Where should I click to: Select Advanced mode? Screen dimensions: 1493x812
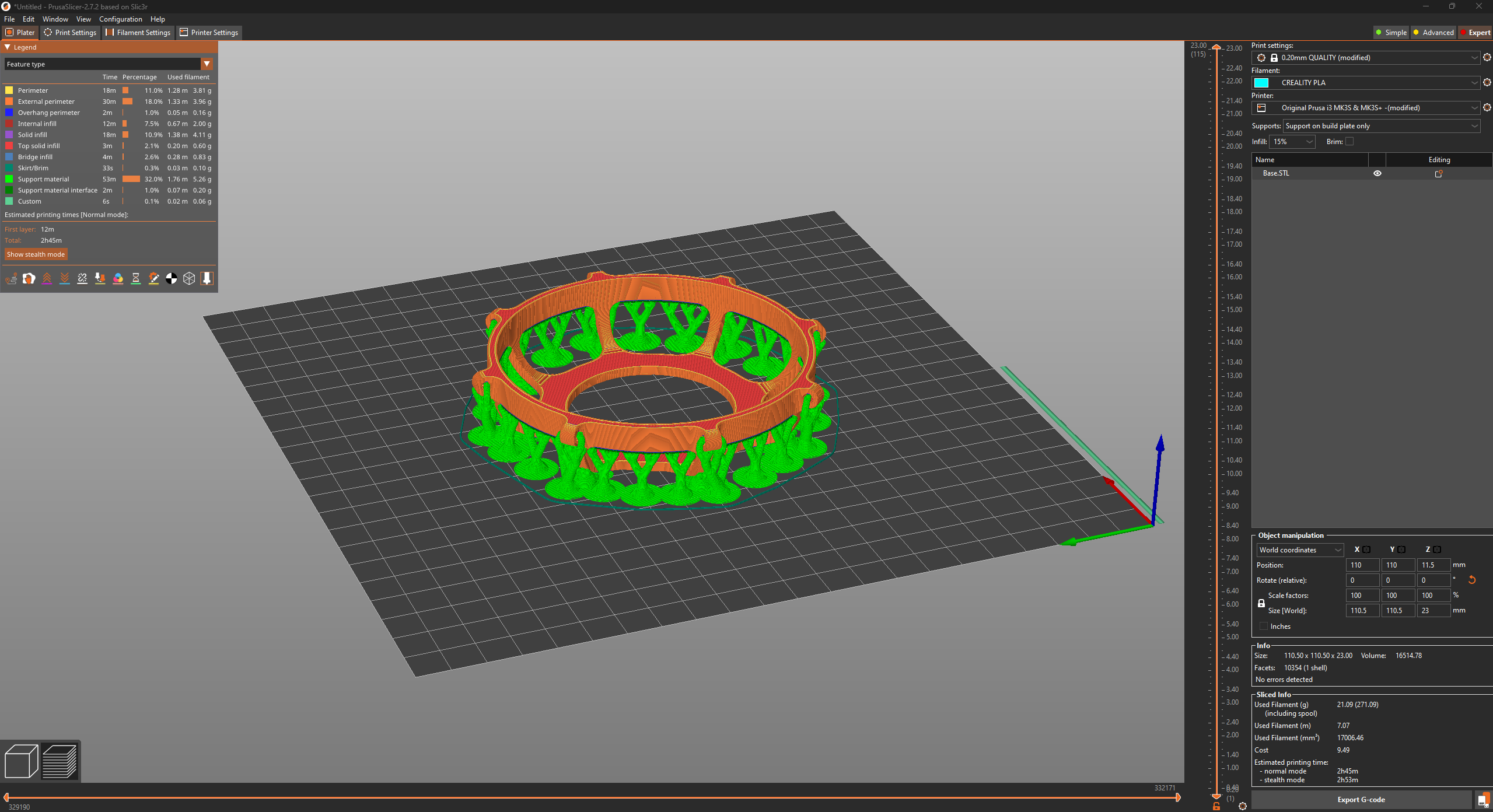pyautogui.click(x=1433, y=33)
